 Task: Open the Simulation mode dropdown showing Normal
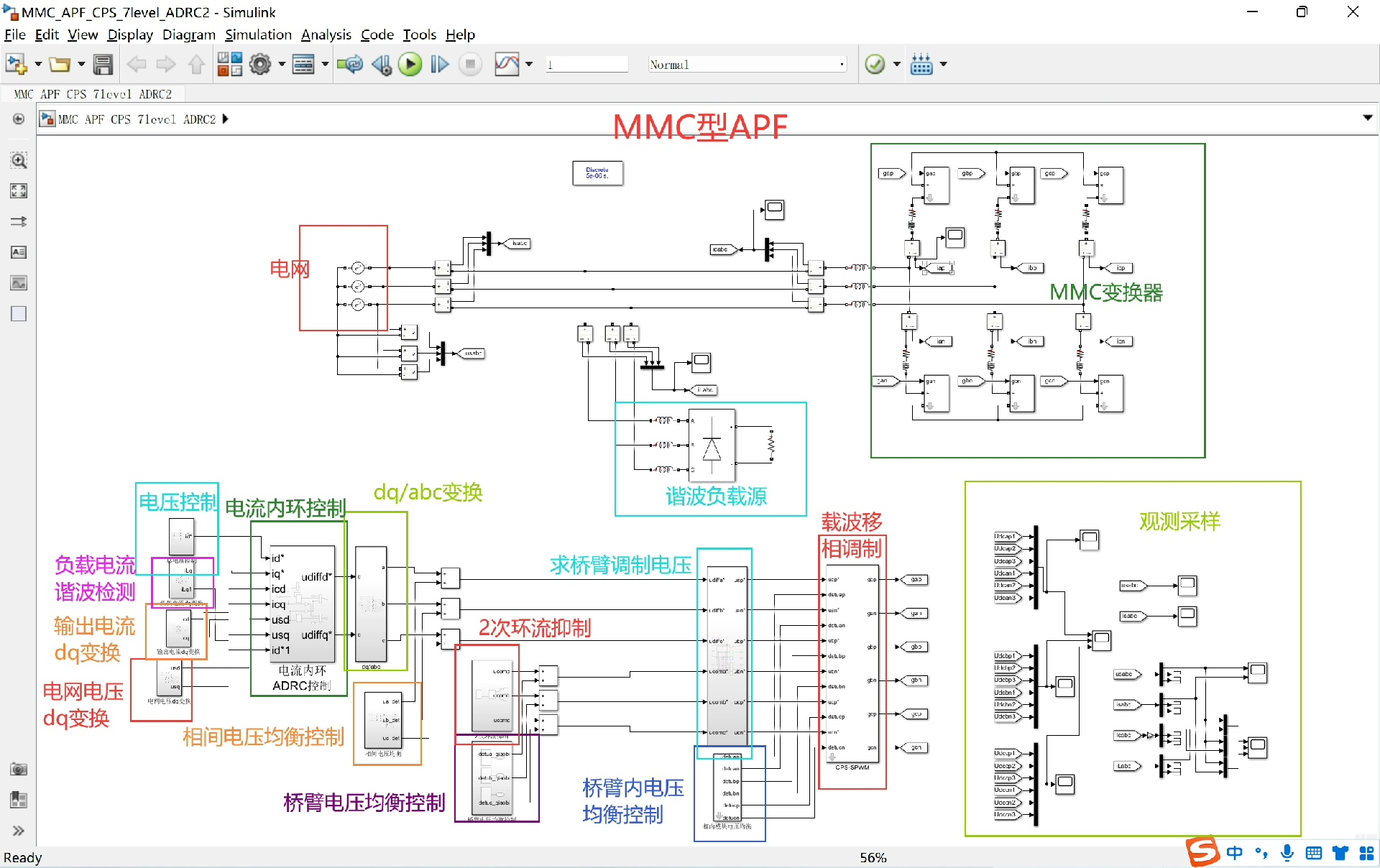tap(746, 64)
